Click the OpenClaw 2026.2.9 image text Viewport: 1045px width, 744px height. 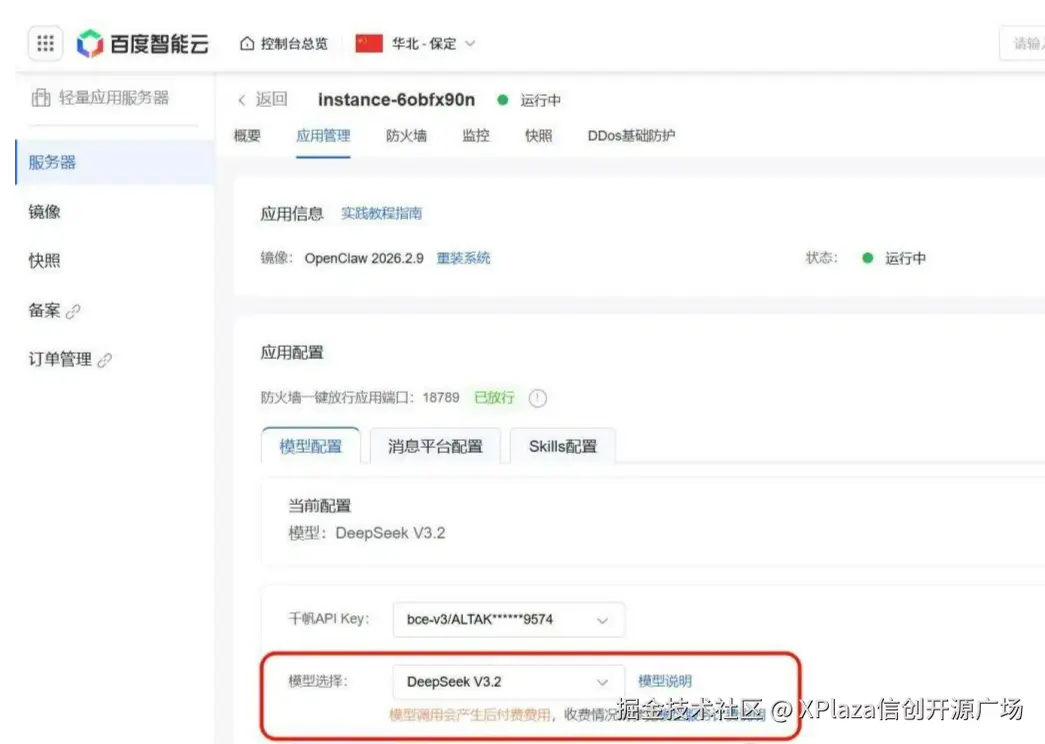(x=364, y=258)
